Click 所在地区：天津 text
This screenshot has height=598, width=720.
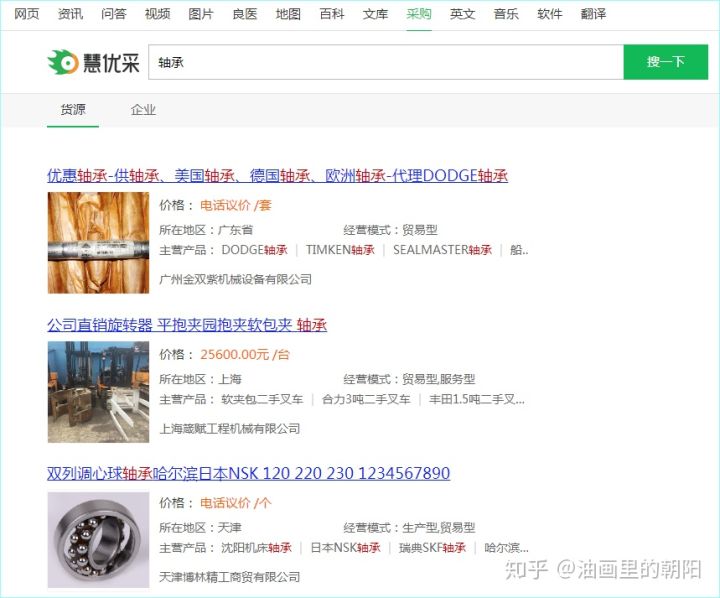pyautogui.click(x=200, y=527)
